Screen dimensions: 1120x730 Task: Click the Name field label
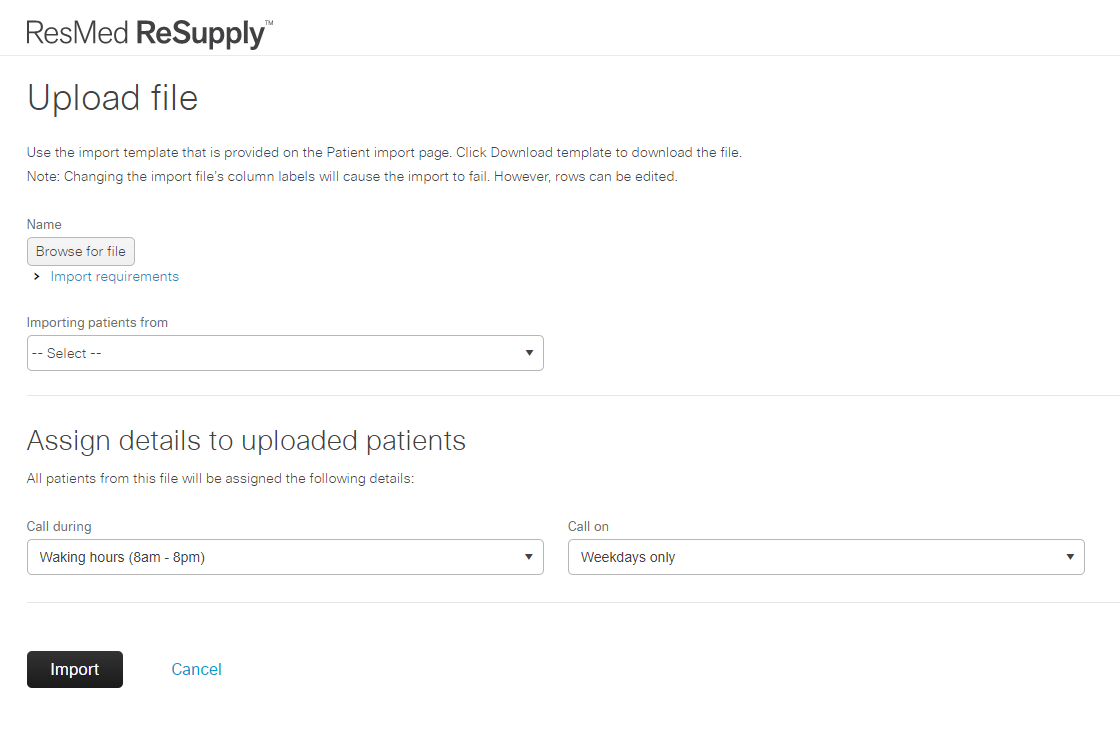click(44, 224)
